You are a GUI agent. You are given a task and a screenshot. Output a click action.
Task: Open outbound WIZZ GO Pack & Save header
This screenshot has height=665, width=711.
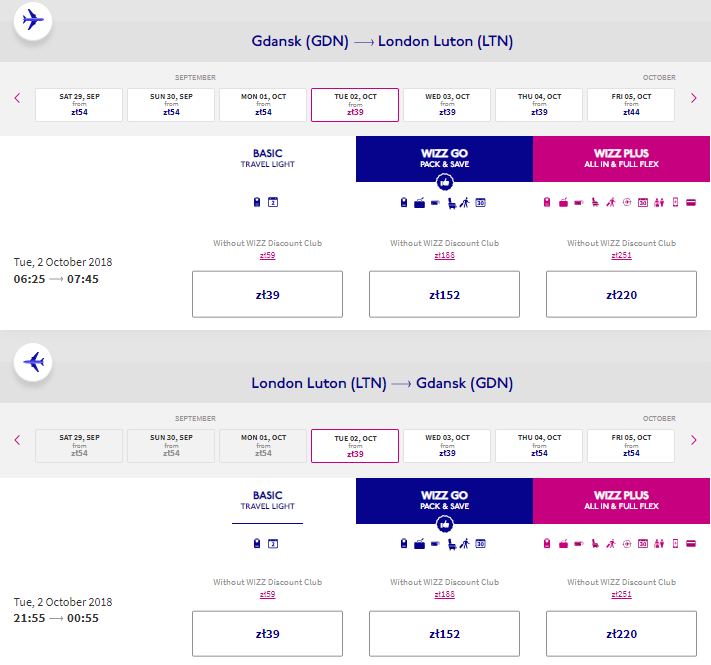click(x=444, y=159)
